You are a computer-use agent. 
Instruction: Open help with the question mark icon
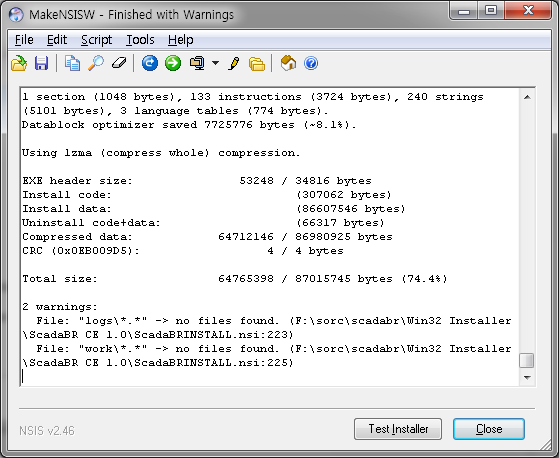311,63
